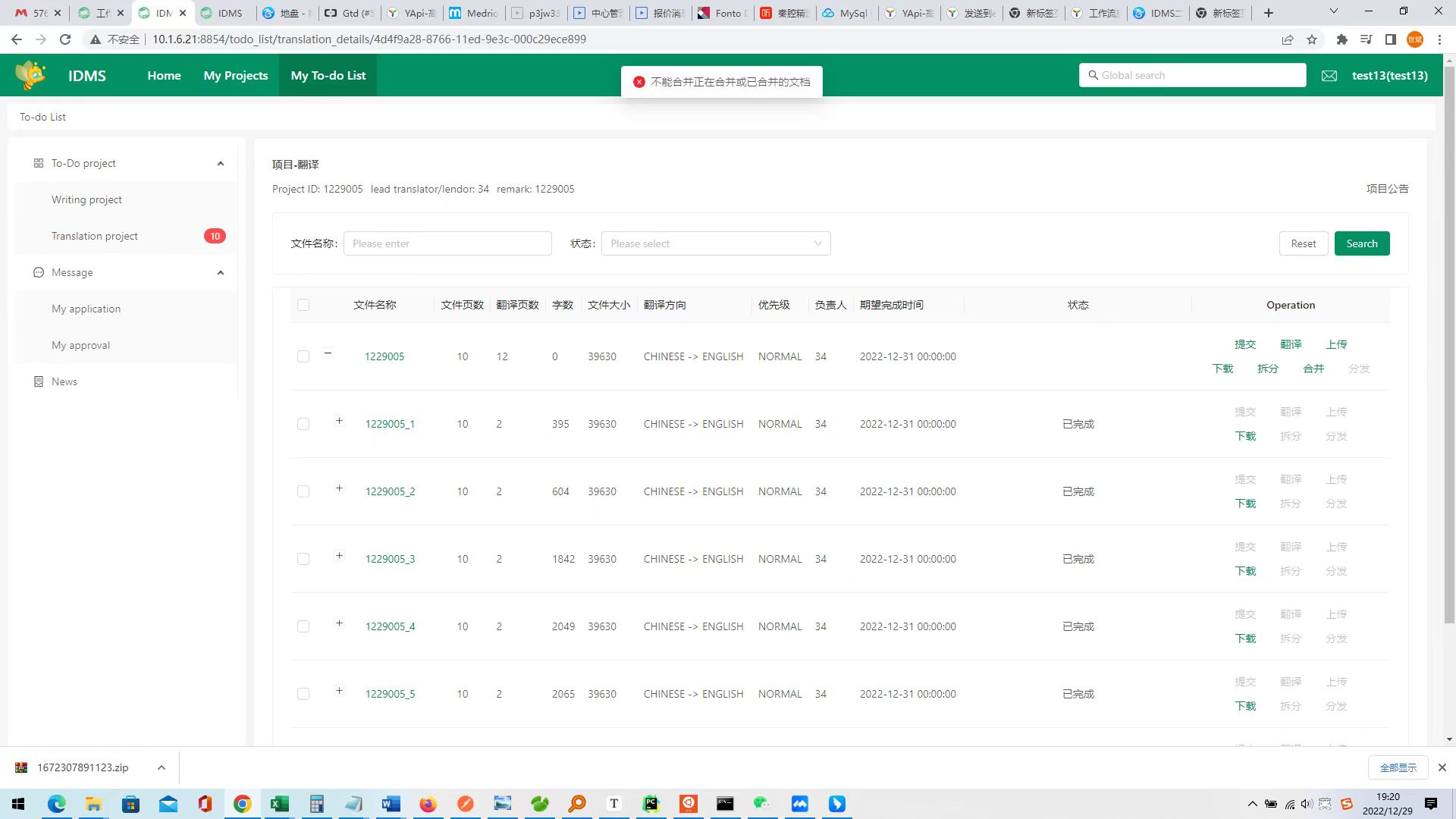Open Chrome from the taskbar
1456x819 pixels.
click(x=242, y=804)
